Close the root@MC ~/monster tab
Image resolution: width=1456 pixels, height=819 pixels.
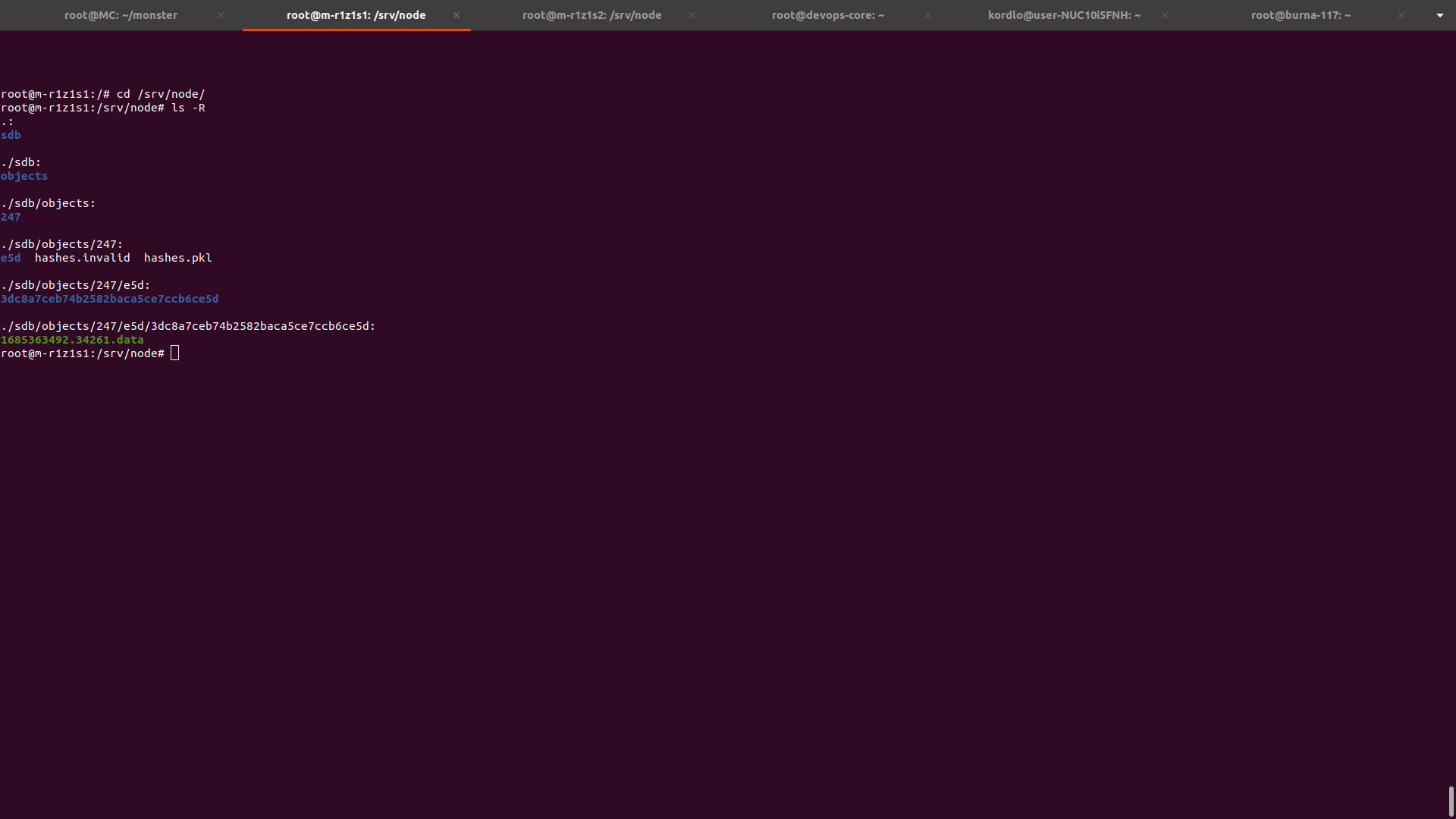point(221,15)
